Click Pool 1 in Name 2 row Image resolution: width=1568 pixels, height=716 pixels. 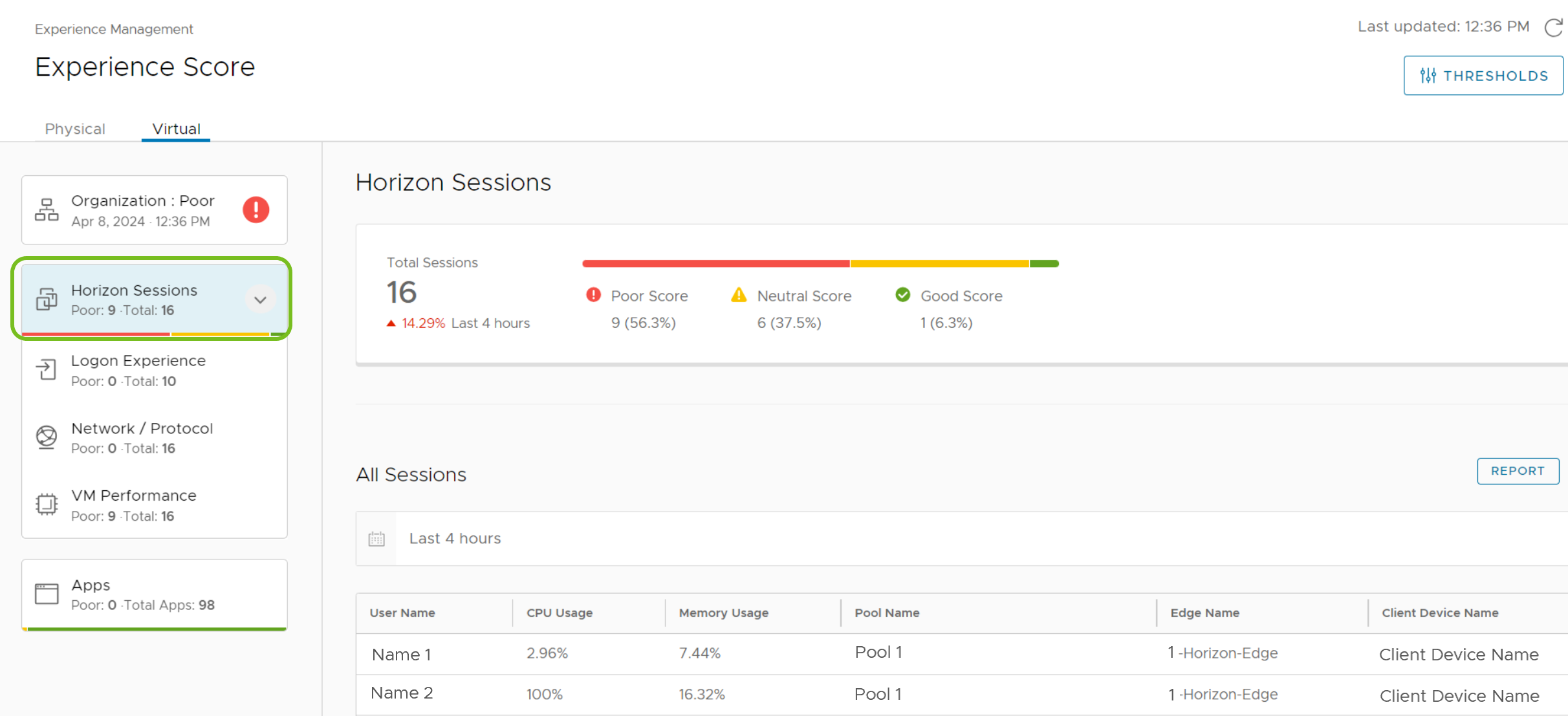tap(878, 694)
